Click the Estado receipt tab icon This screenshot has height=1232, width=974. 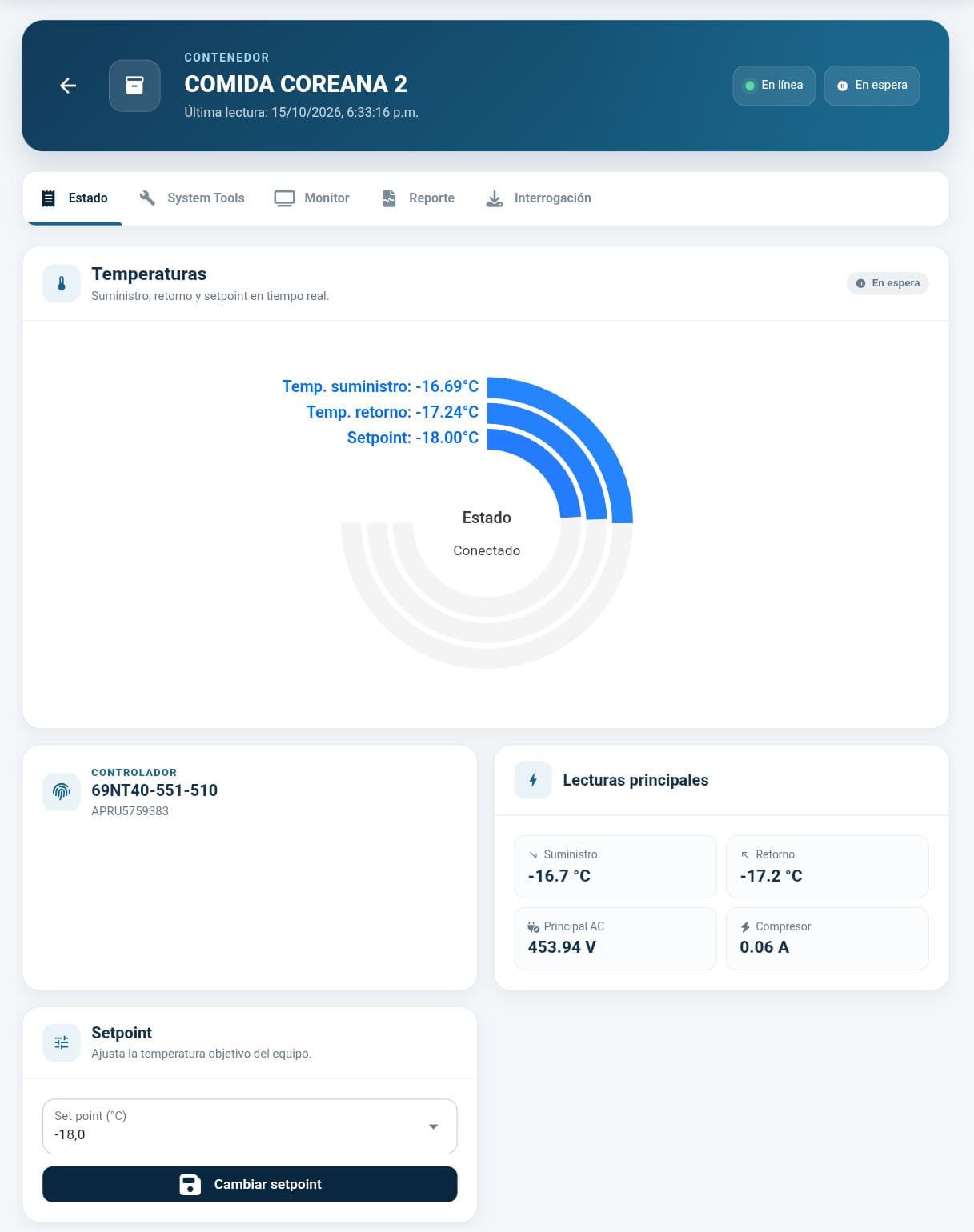click(49, 198)
